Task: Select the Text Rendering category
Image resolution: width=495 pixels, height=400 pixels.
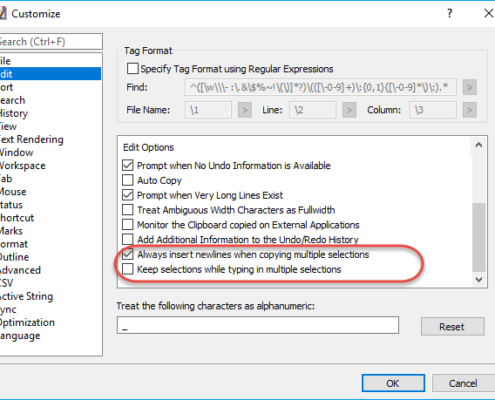Action: click(x=31, y=139)
